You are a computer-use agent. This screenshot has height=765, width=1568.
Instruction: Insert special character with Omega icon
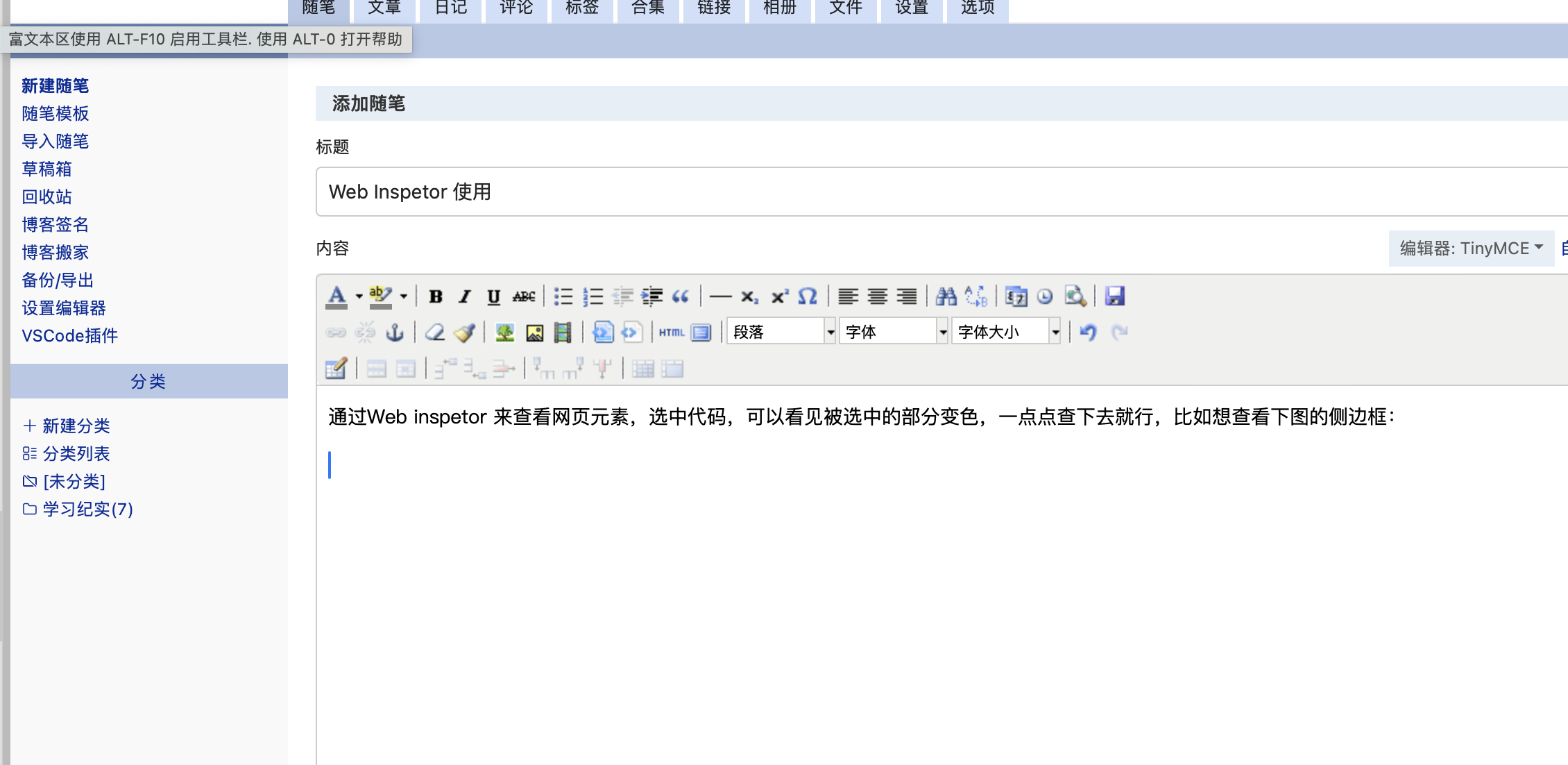[807, 296]
